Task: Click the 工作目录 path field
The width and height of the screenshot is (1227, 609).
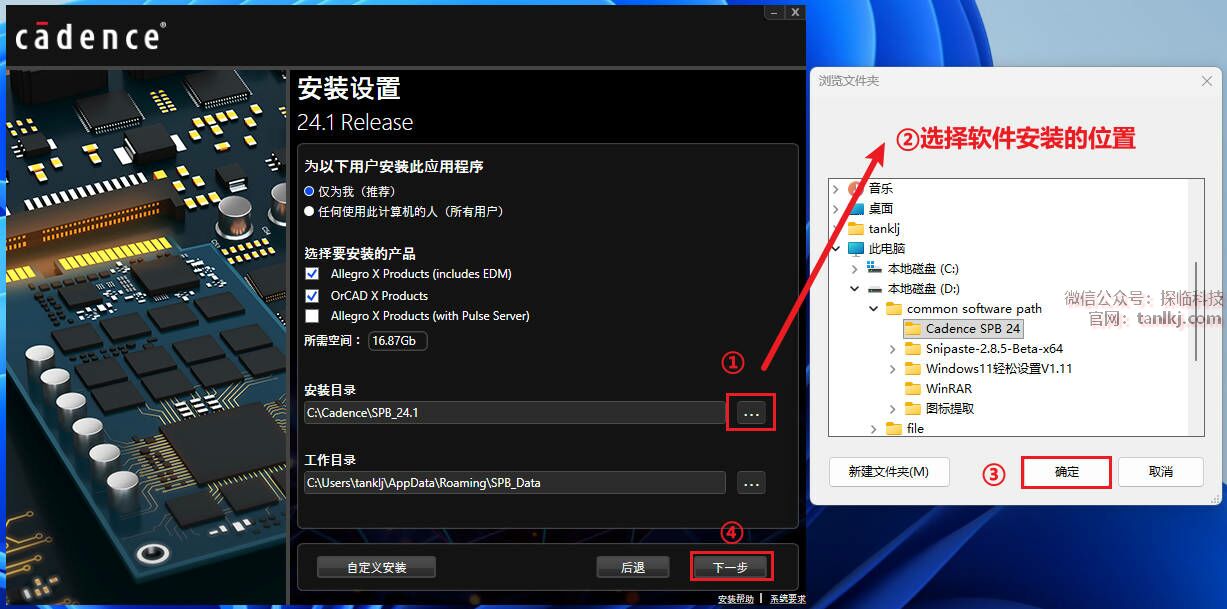Action: (515, 483)
